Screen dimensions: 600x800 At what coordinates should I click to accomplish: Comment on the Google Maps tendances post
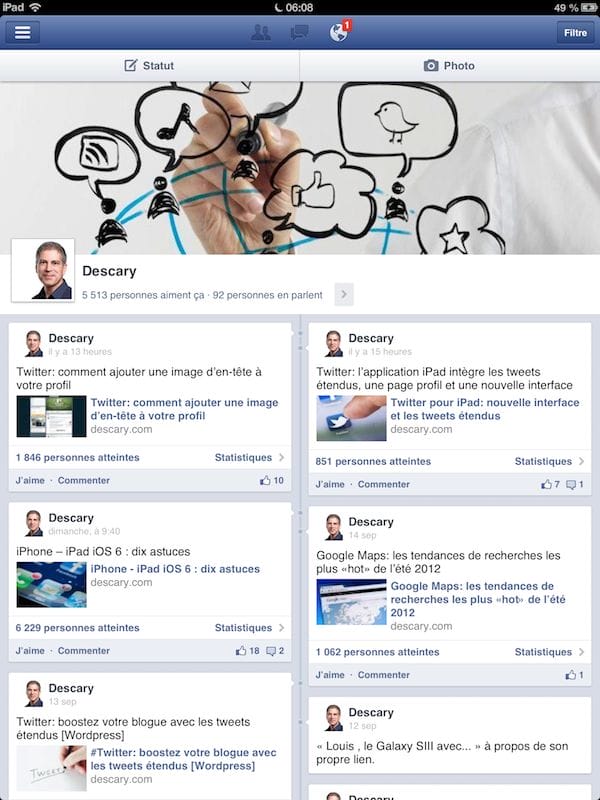click(x=384, y=675)
